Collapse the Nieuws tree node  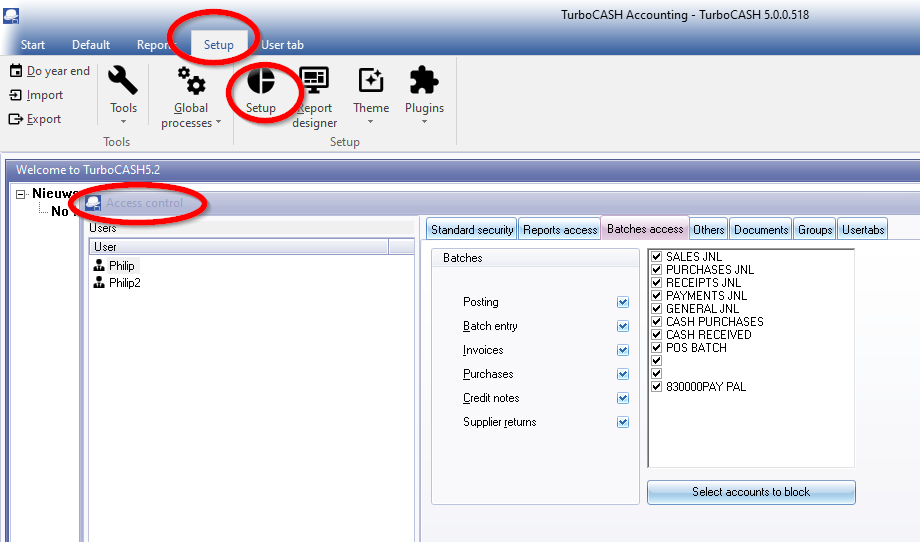coord(22,193)
